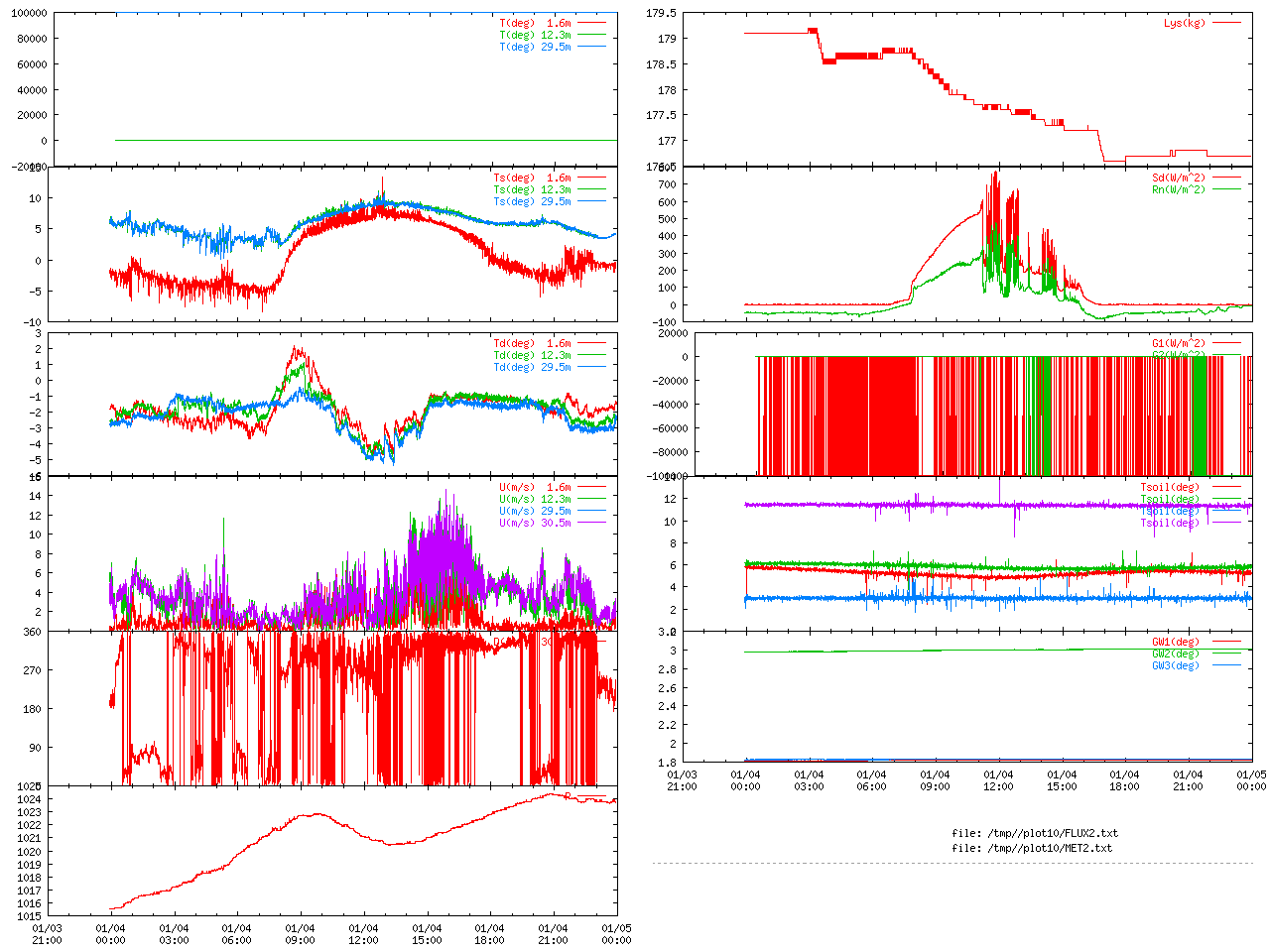This screenshot has height=952, width=1270.
Task: Click the green Ts(deg) 12.3m legend label
Action: tap(532, 189)
